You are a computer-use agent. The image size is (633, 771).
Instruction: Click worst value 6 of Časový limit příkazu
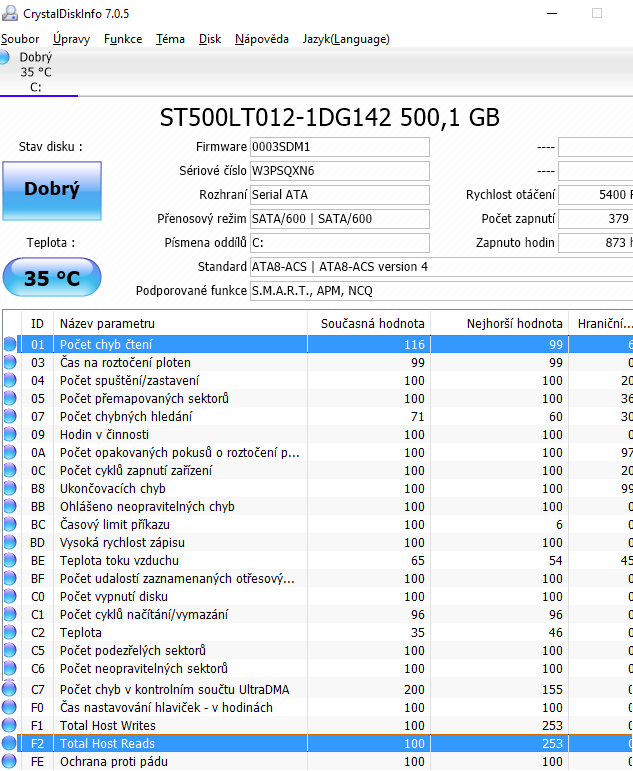tap(559, 525)
